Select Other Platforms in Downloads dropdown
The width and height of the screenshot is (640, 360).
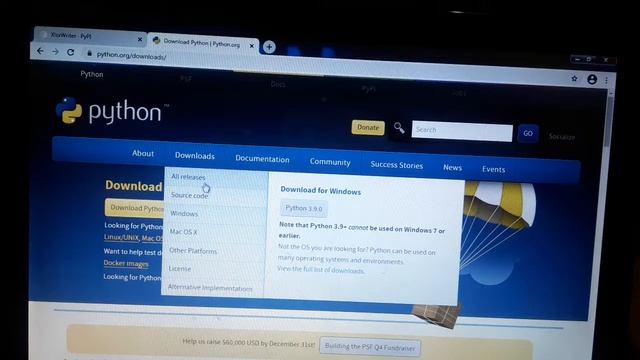[214, 251]
